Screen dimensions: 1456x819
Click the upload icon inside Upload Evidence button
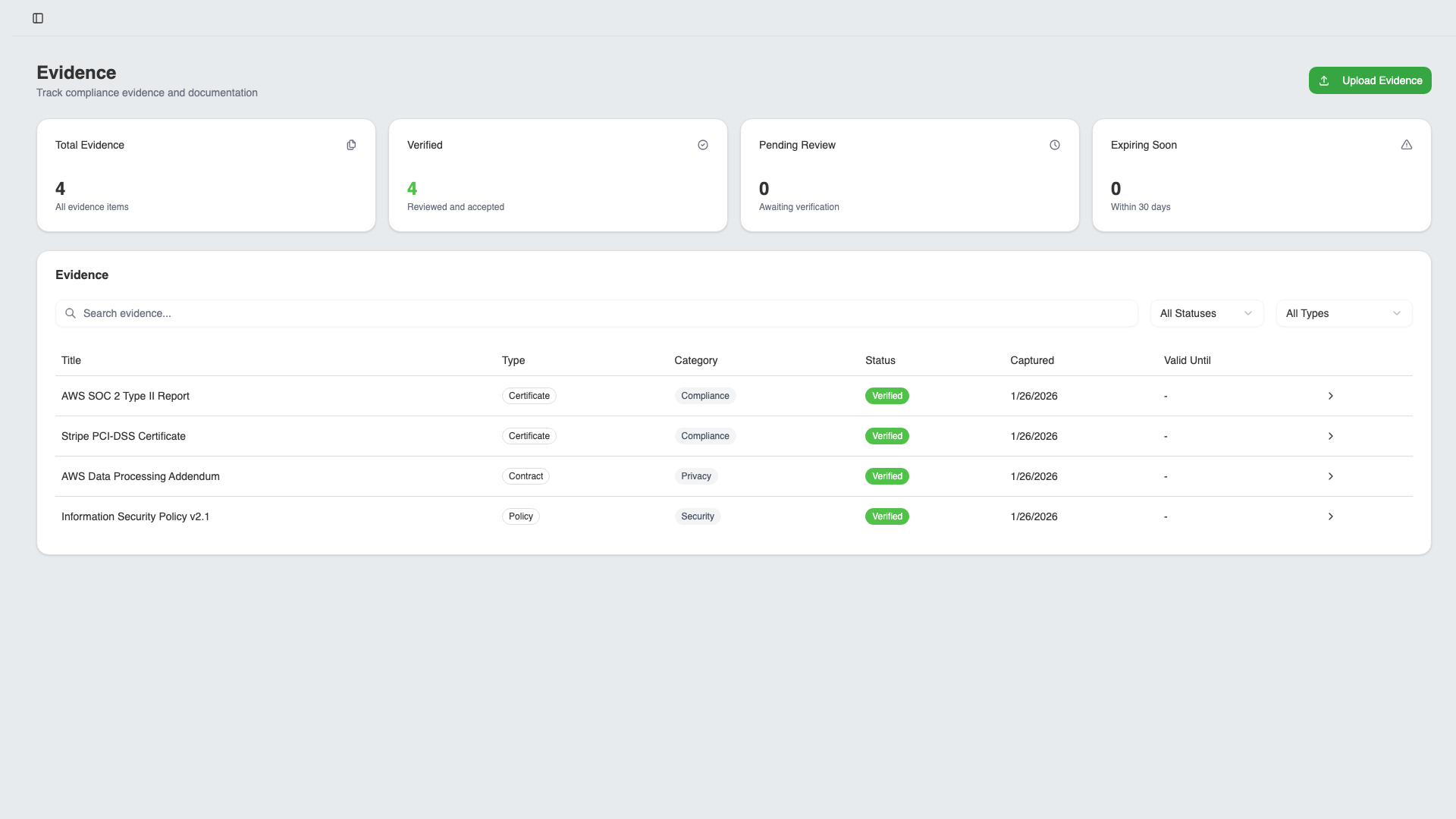coord(1325,80)
